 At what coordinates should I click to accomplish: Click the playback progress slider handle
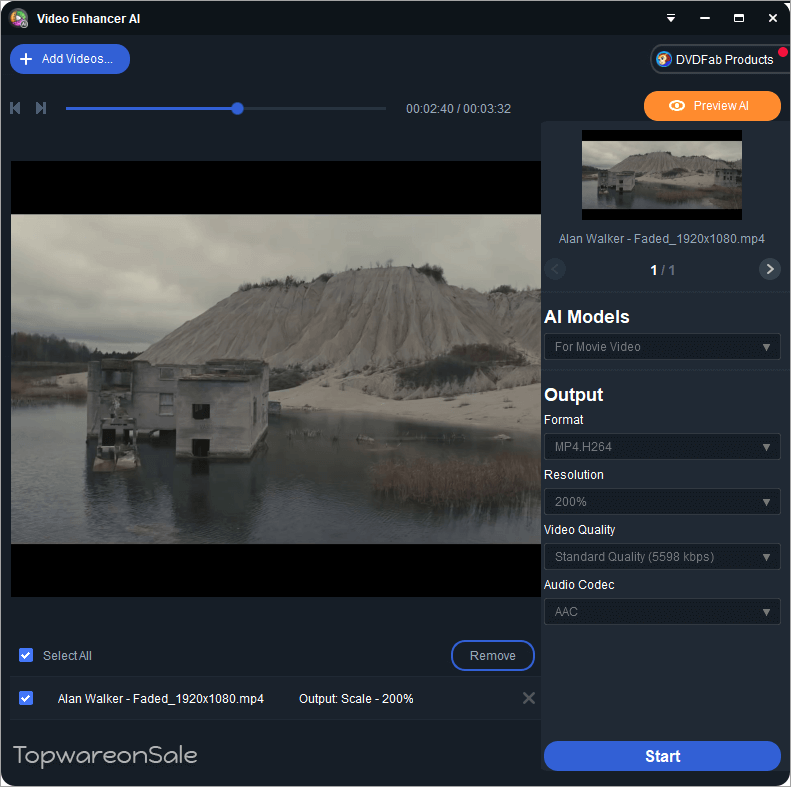pos(238,108)
